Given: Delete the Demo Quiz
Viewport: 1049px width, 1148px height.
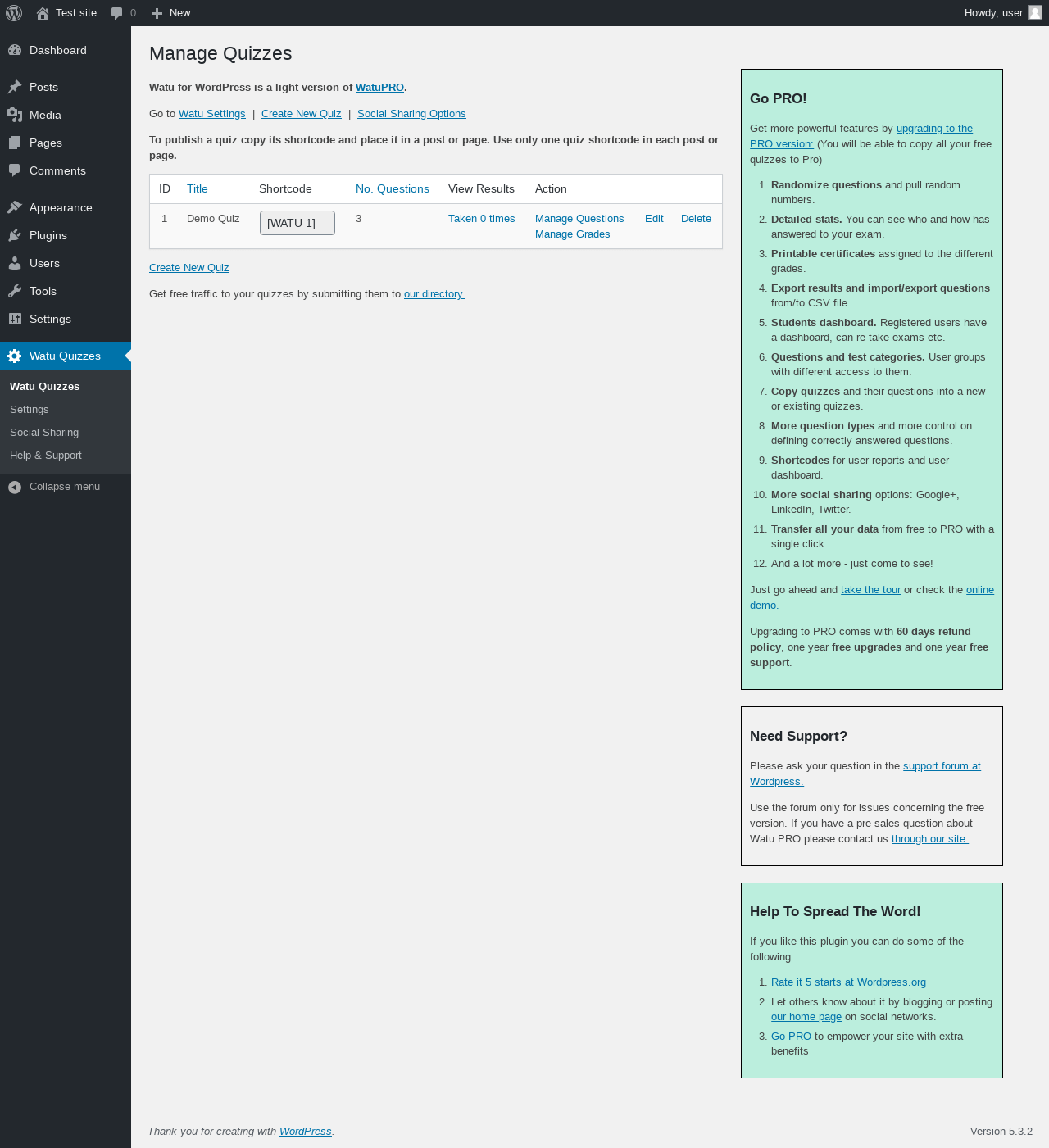Looking at the screenshot, I should coord(696,218).
